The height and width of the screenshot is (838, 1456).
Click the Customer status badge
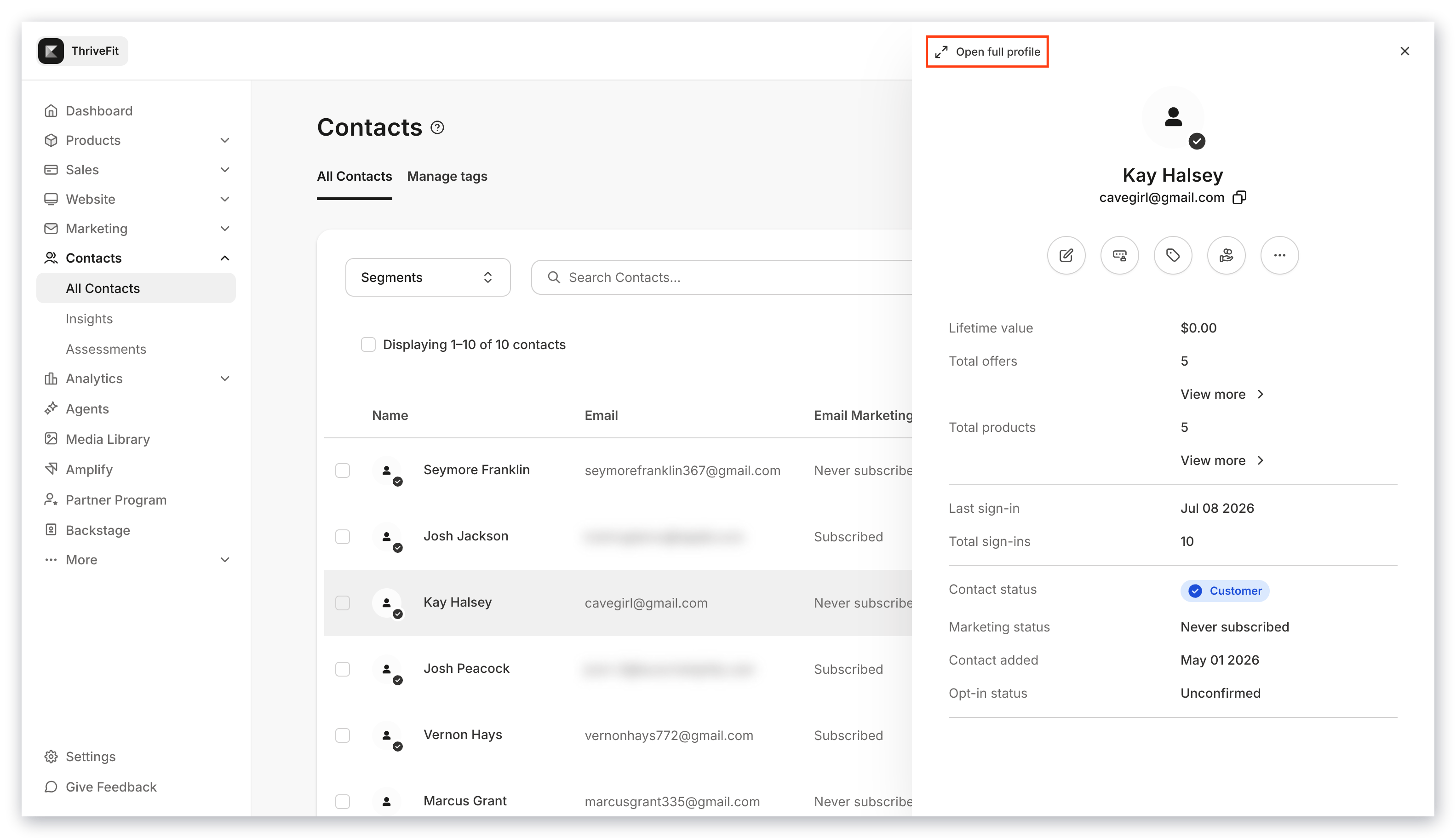1225,591
